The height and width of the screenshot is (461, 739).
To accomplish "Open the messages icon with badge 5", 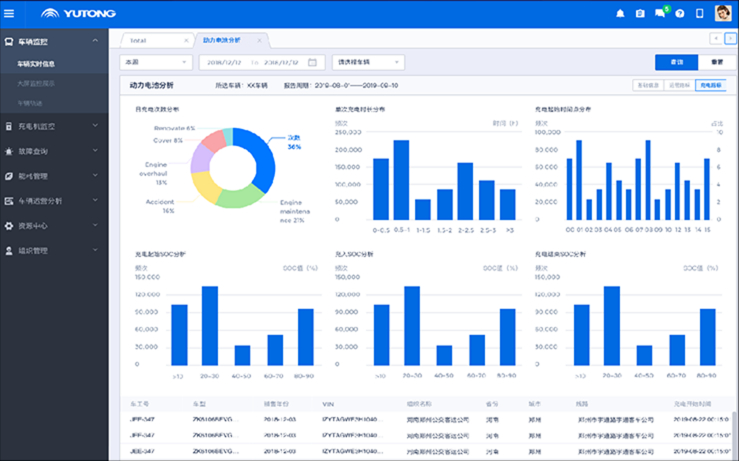I will tap(660, 14).
